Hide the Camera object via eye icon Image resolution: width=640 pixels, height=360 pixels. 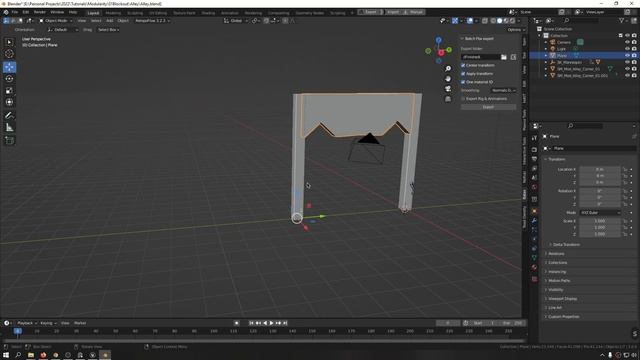coord(627,42)
